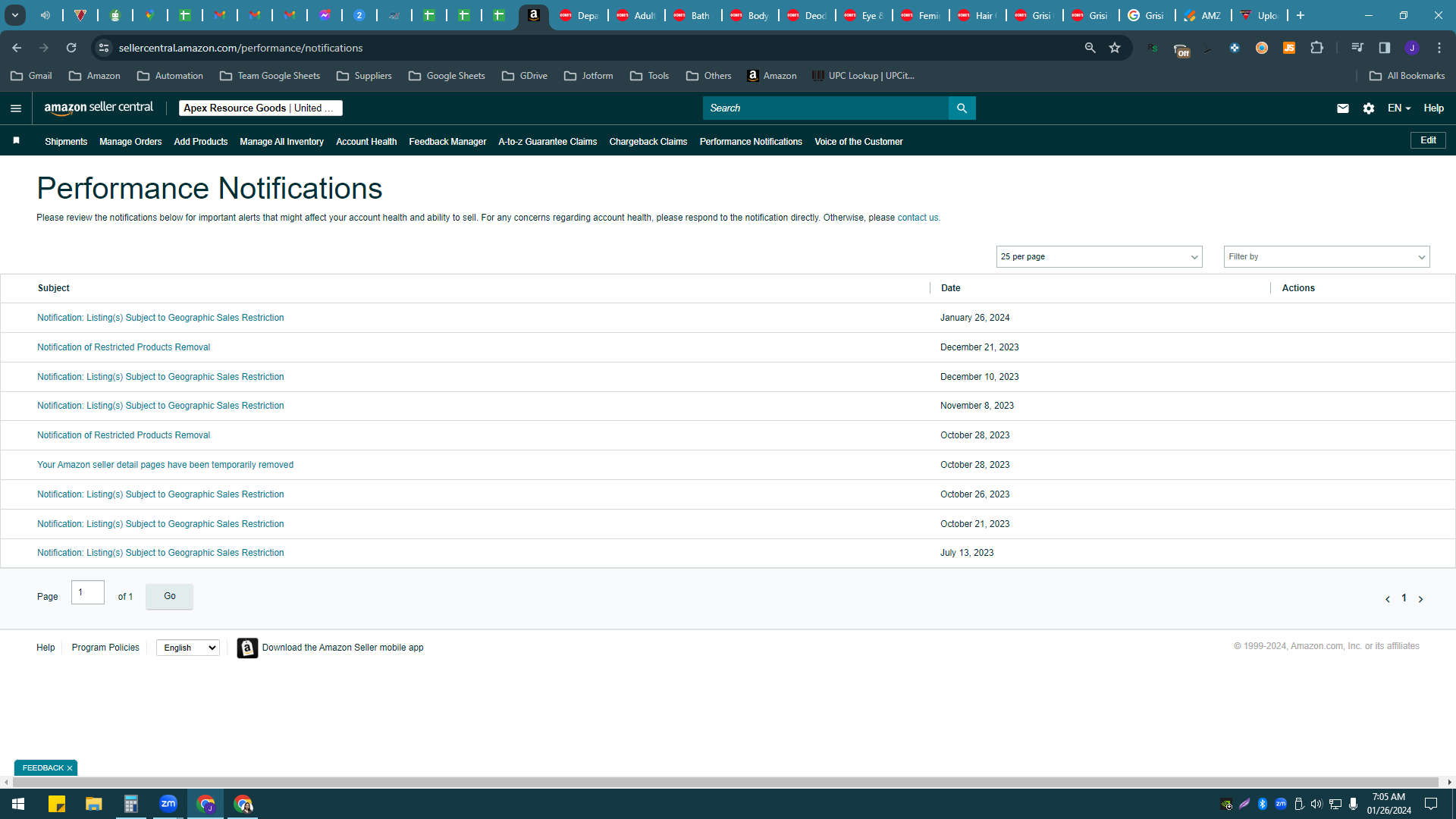Open Feedback Manager

(x=447, y=142)
